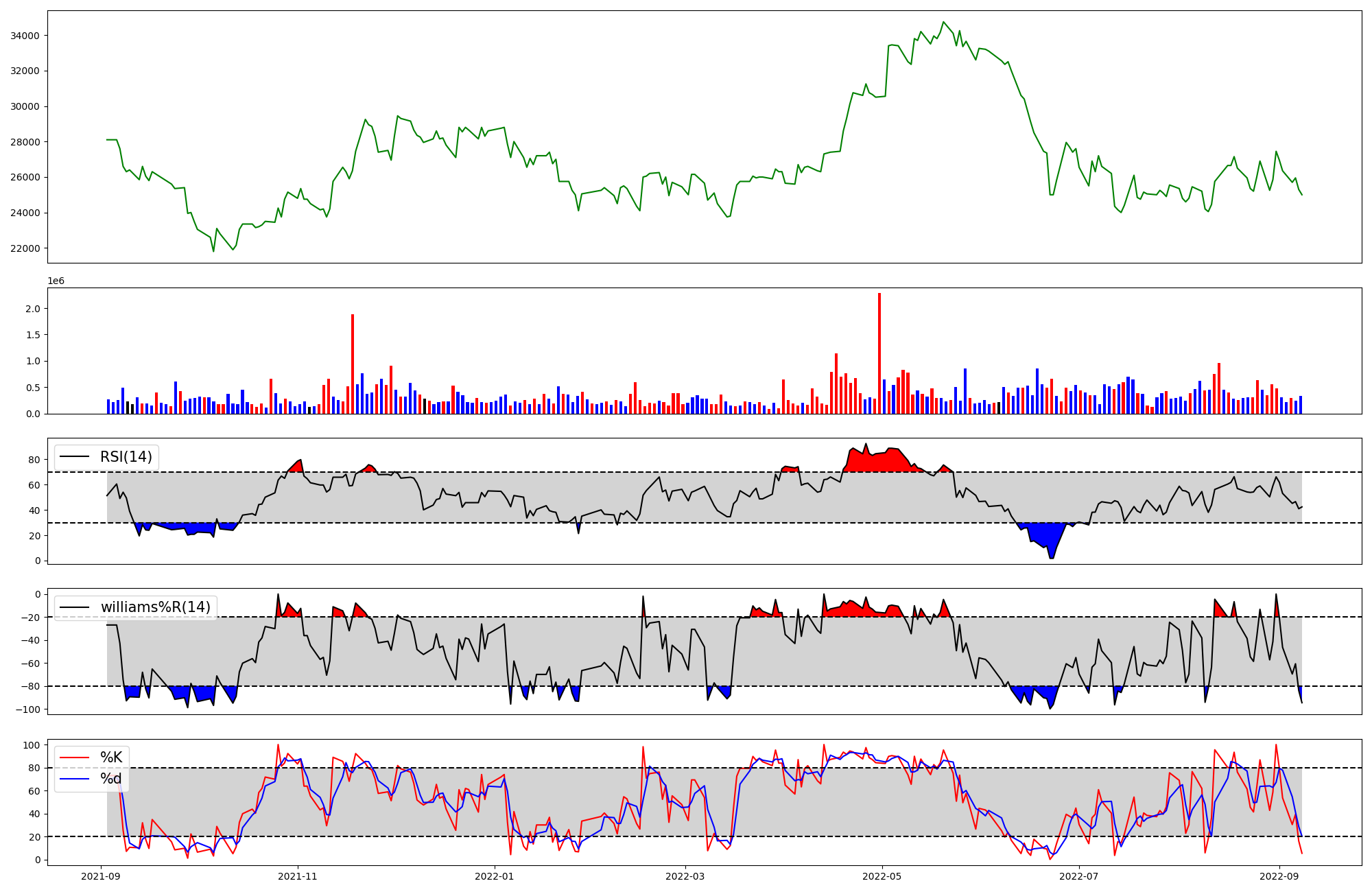This screenshot has width=1372, height=892.
Task: Click the williams%R(14) legend label
Action: [x=156, y=607]
